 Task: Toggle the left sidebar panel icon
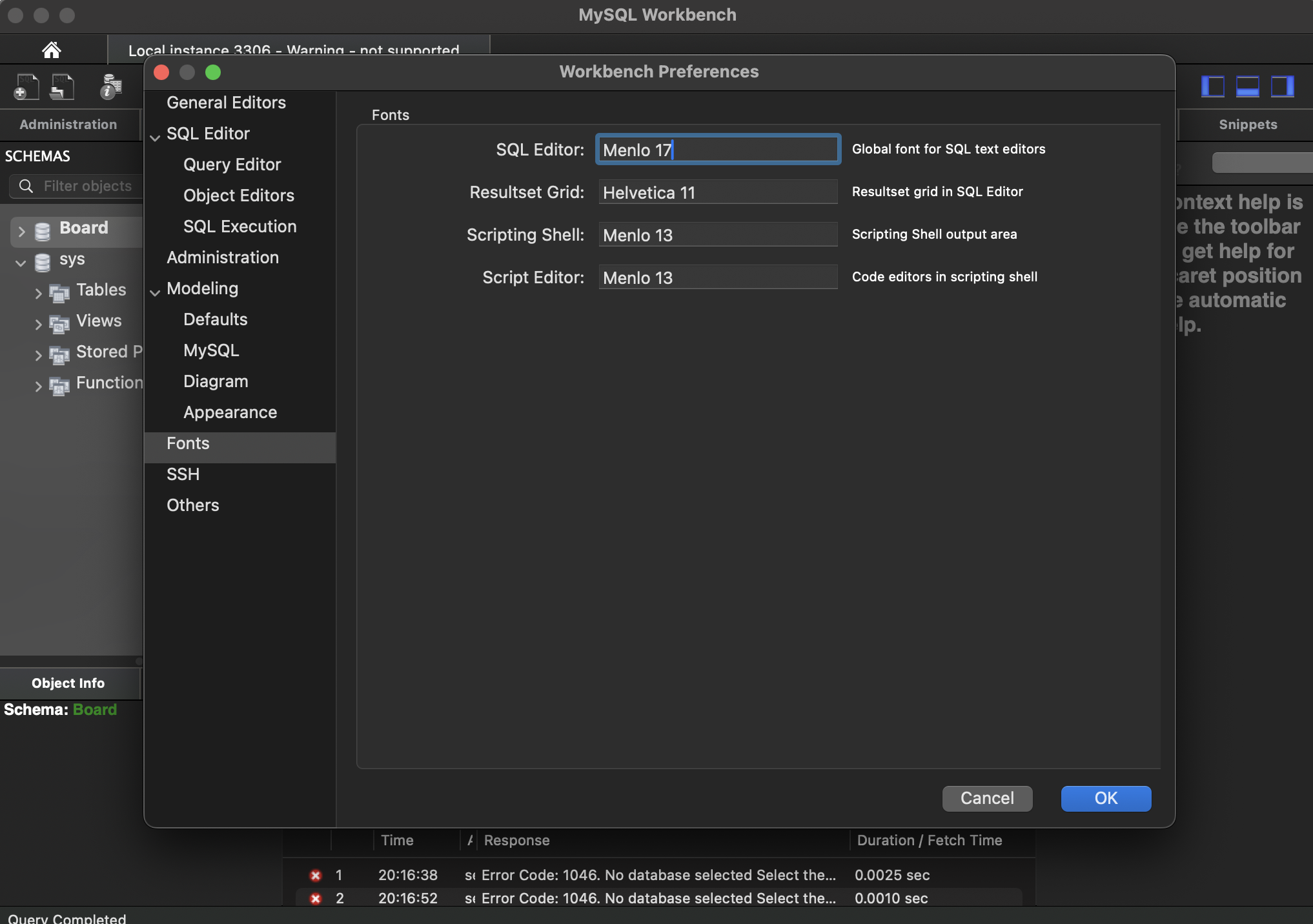1212,86
